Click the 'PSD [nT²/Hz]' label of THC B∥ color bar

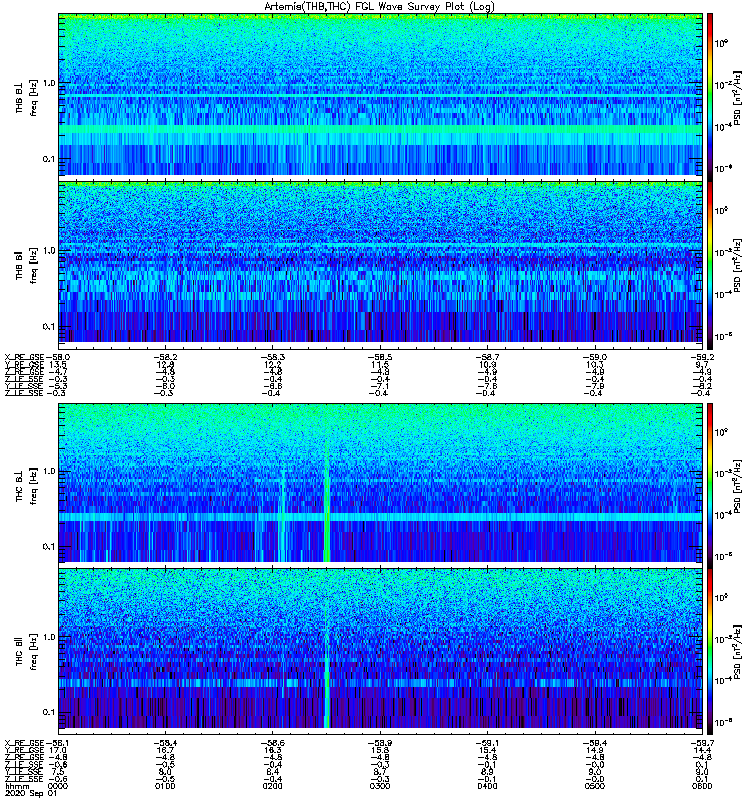[x=738, y=653]
